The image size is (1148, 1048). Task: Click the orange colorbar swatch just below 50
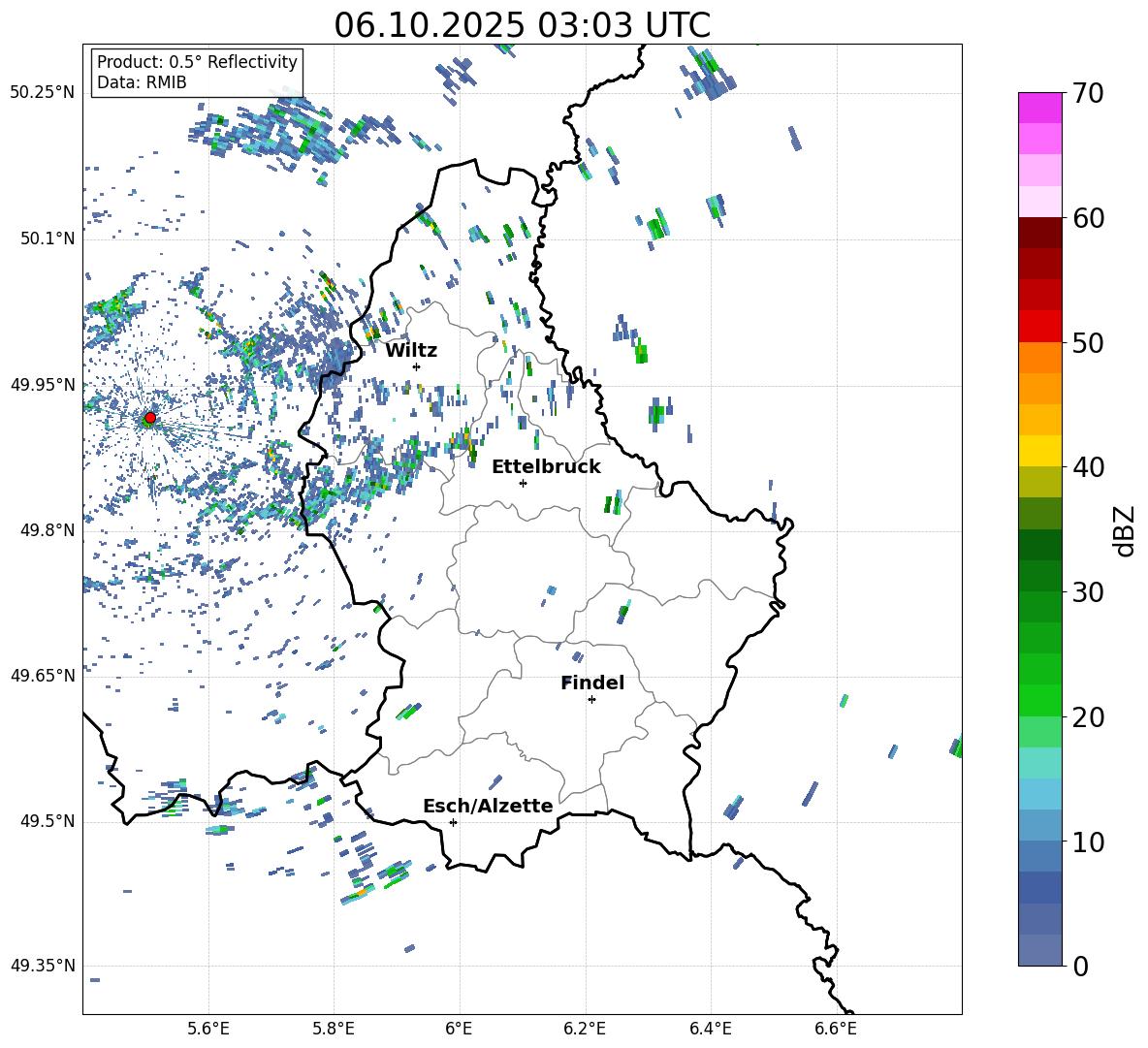pos(1040,357)
